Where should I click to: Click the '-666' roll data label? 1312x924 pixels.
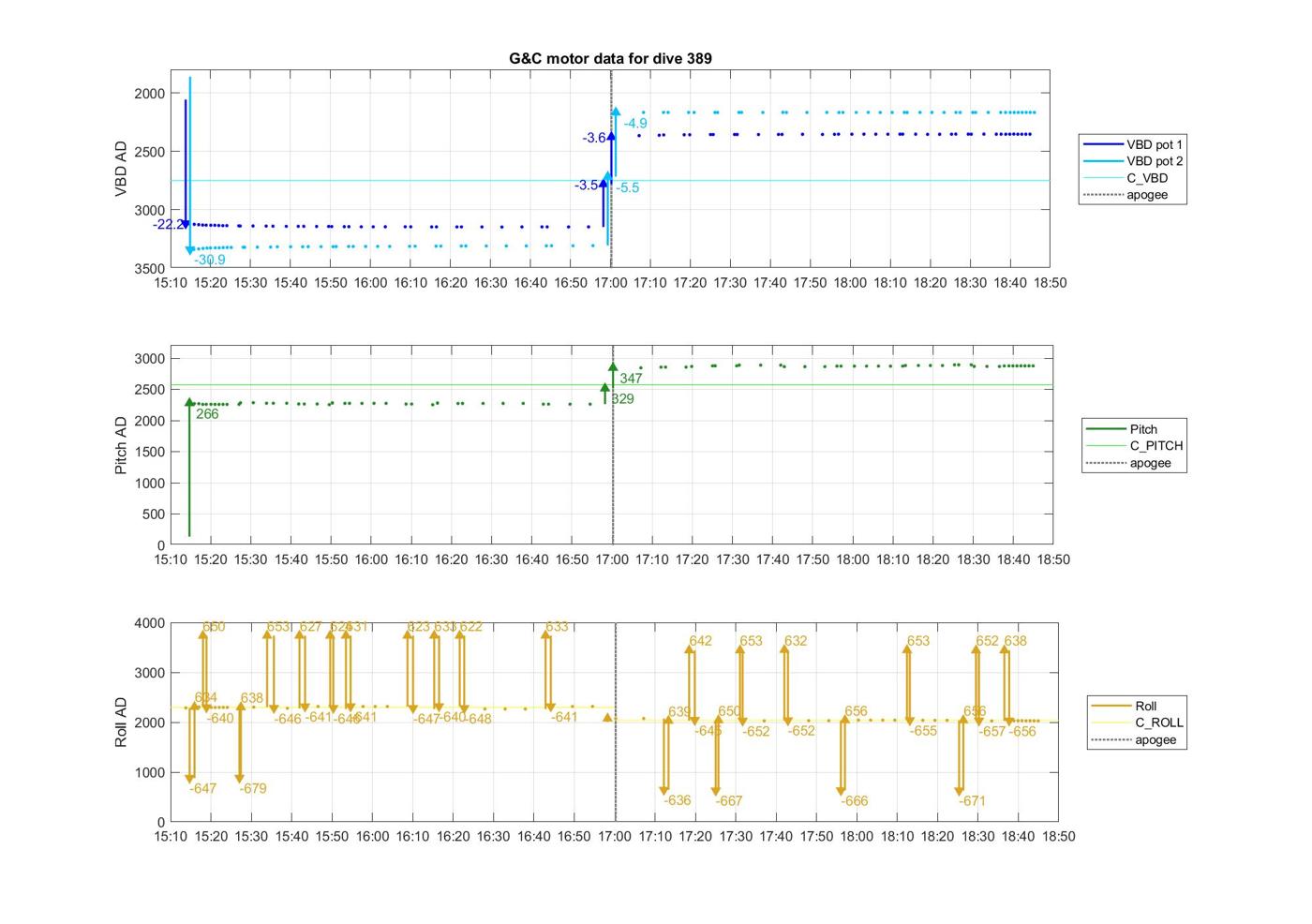(x=855, y=801)
